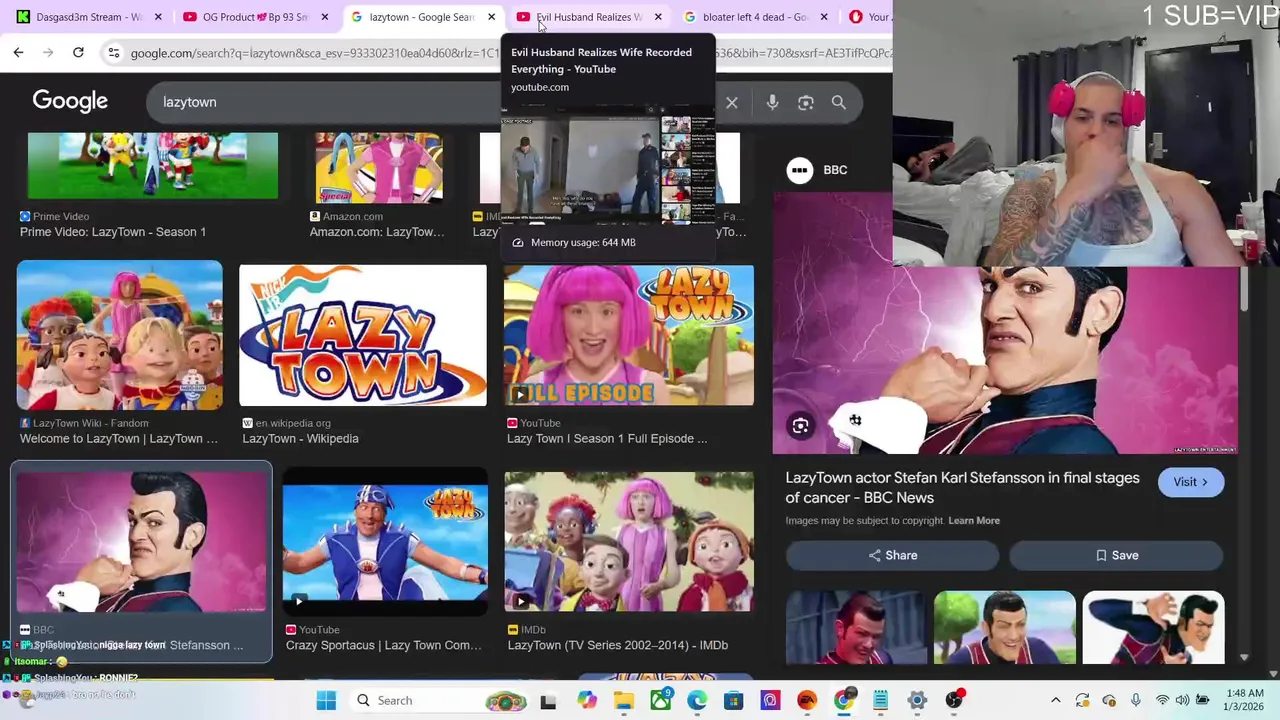1280x720 pixels.
Task: Start voice search with the microphone icon
Action: pyautogui.click(x=772, y=102)
